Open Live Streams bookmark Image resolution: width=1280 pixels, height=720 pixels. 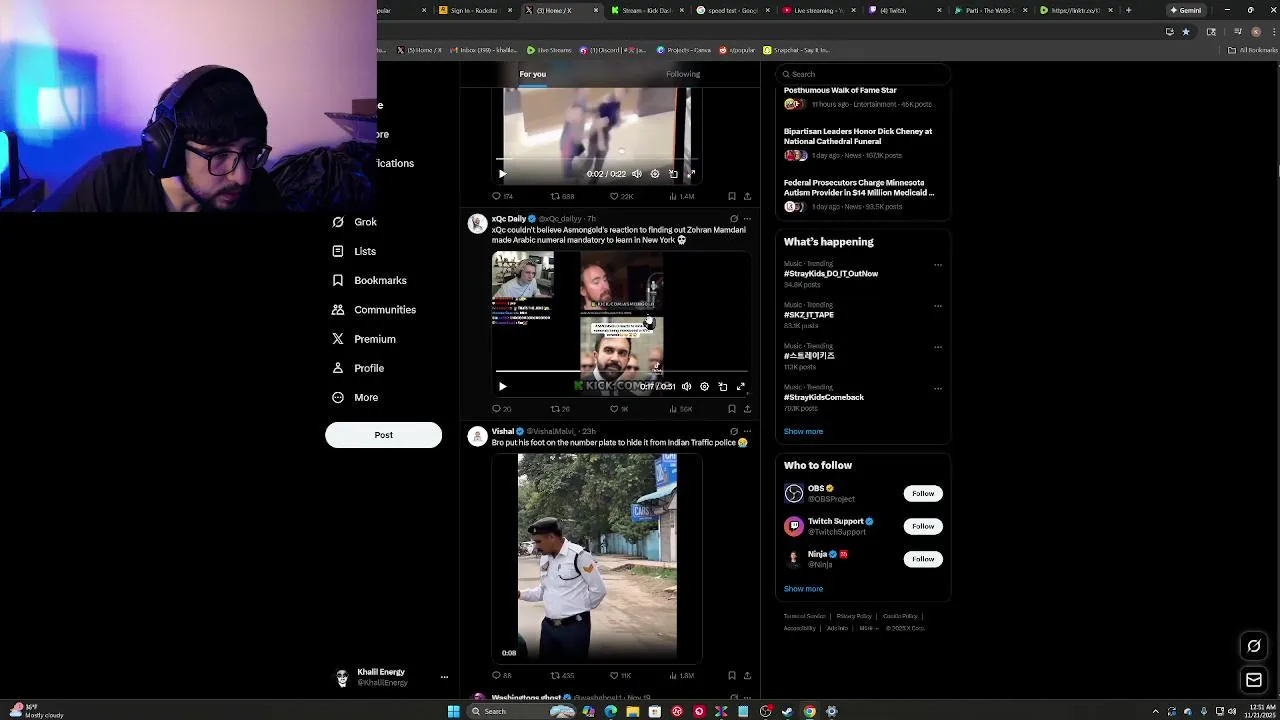(549, 50)
